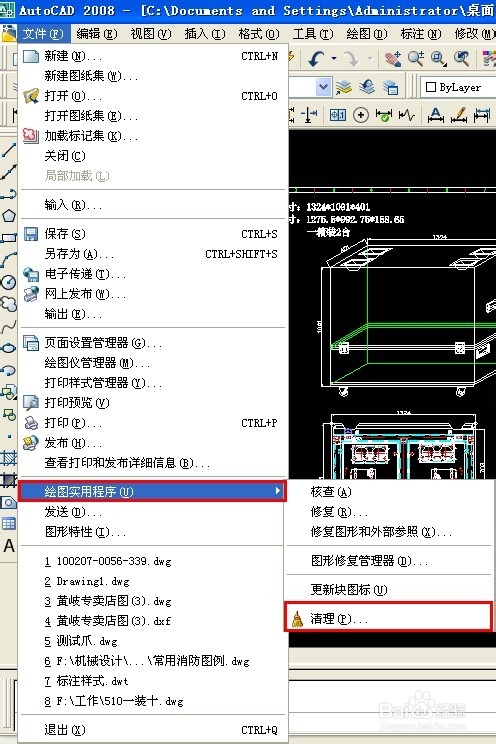This screenshot has width=496, height=744.
Task: Select the Zoom window icon
Action: 438,58
